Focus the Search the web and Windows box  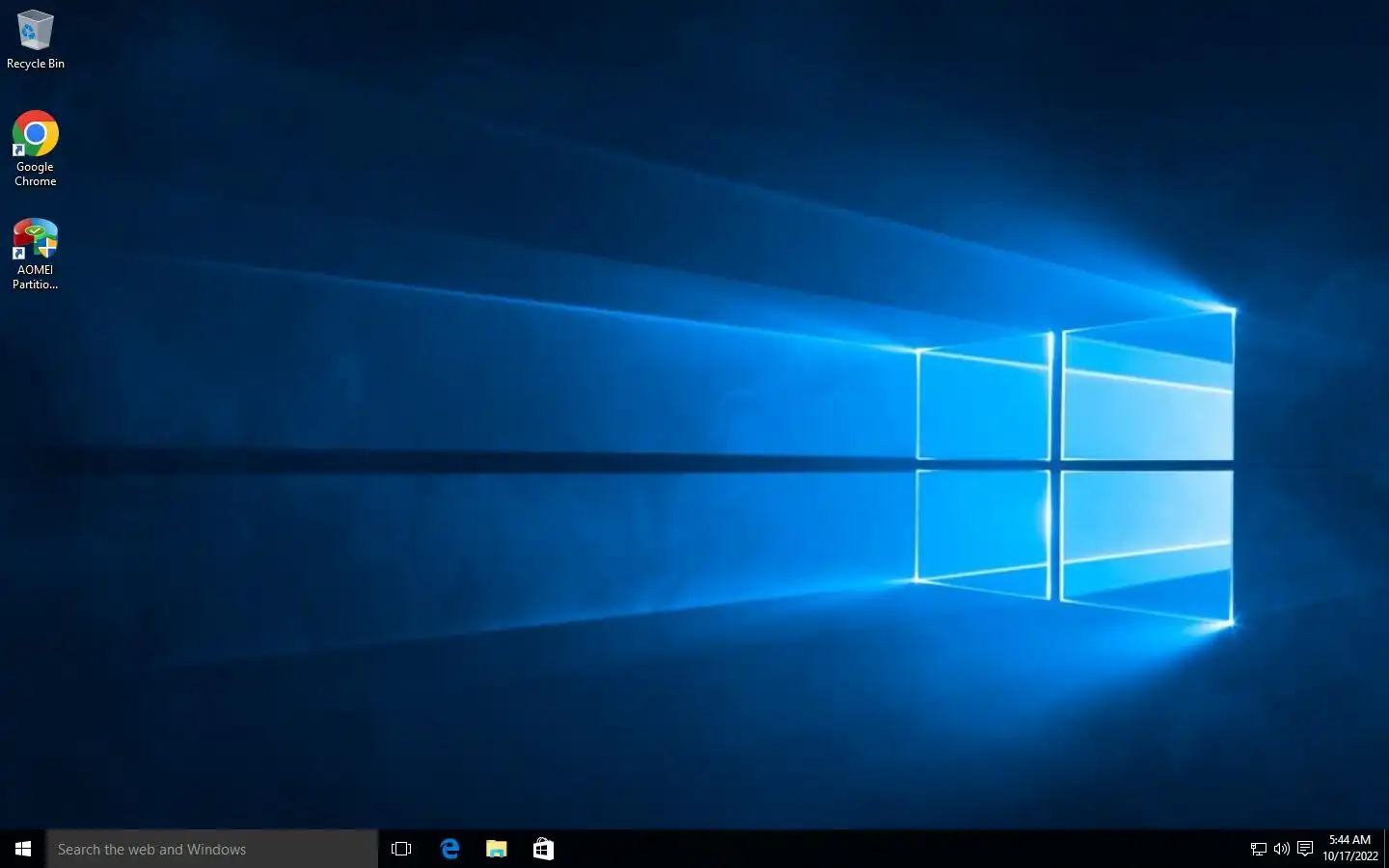212,849
